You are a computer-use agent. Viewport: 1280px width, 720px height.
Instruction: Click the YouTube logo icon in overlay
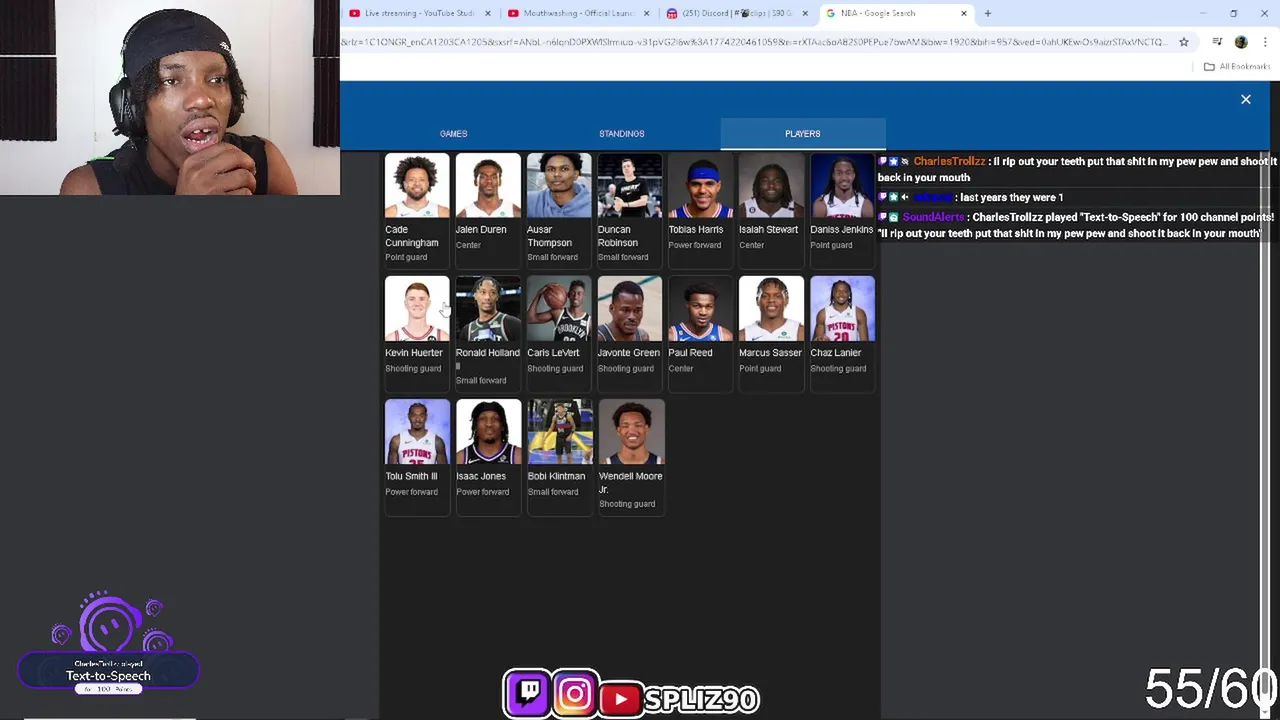621,697
